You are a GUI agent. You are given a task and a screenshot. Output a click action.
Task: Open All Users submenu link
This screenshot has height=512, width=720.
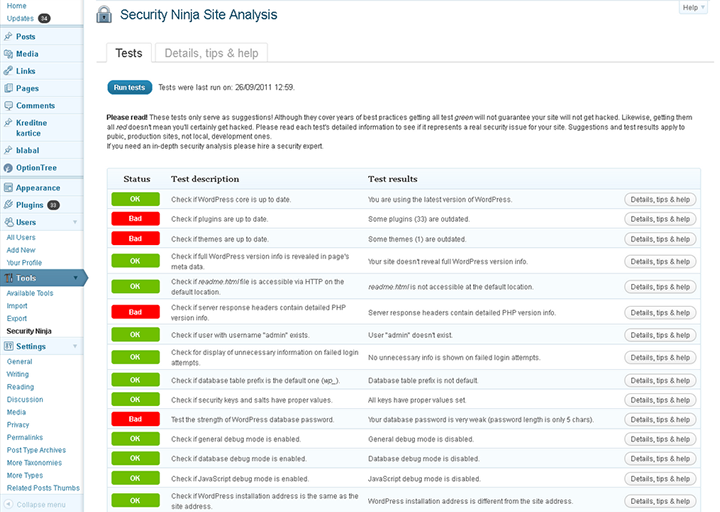[x=21, y=237]
